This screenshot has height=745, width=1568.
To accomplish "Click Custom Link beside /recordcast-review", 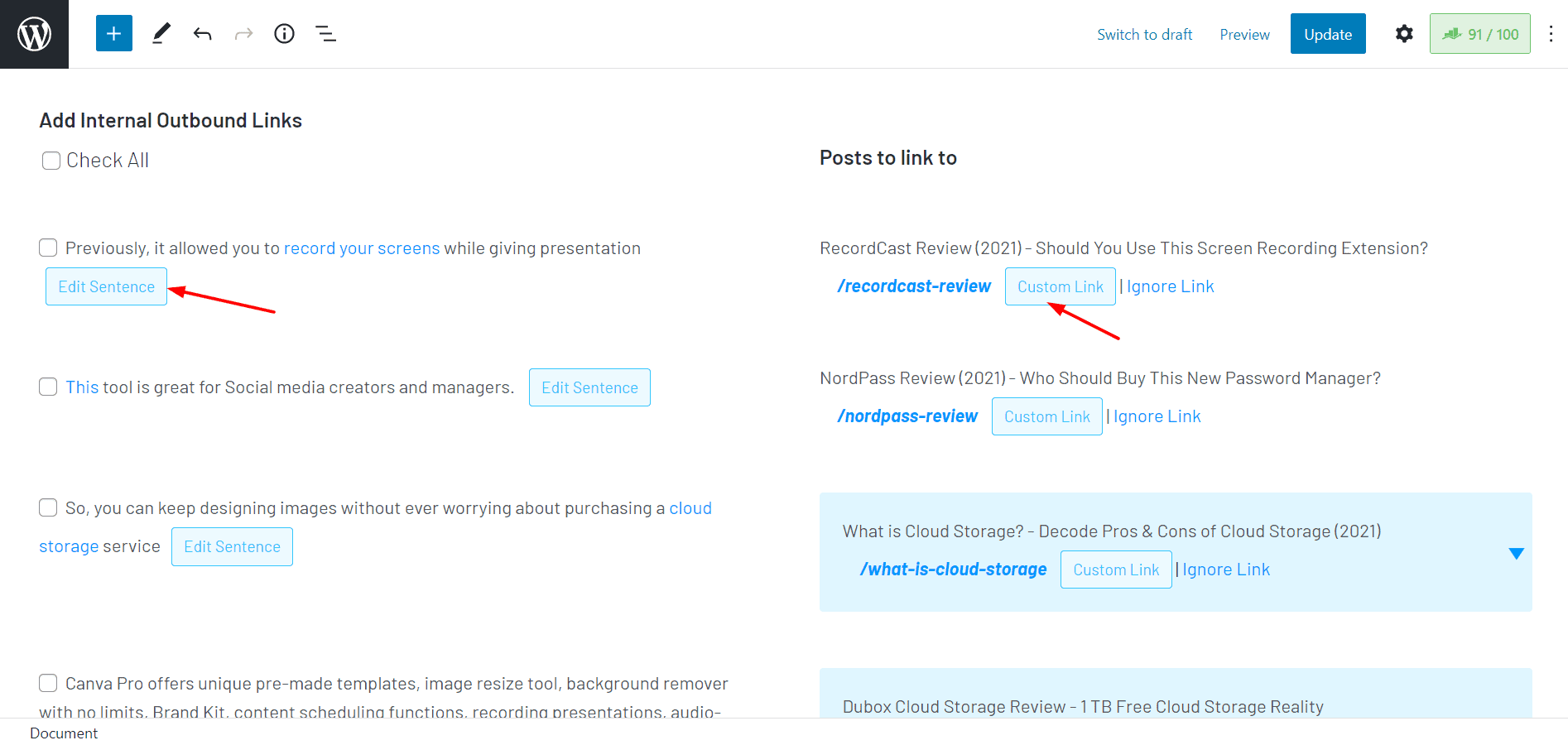I will coord(1060,286).
